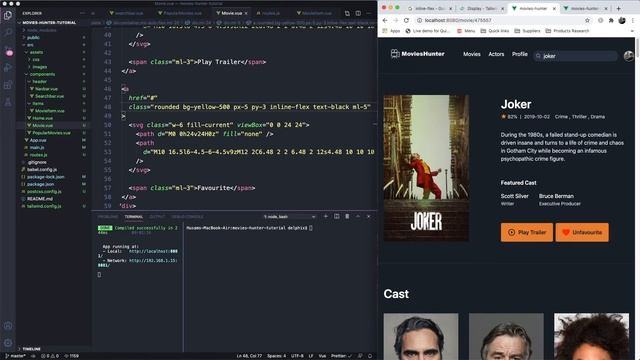
Task: Click the Joker movie poster
Action: pos(426,168)
